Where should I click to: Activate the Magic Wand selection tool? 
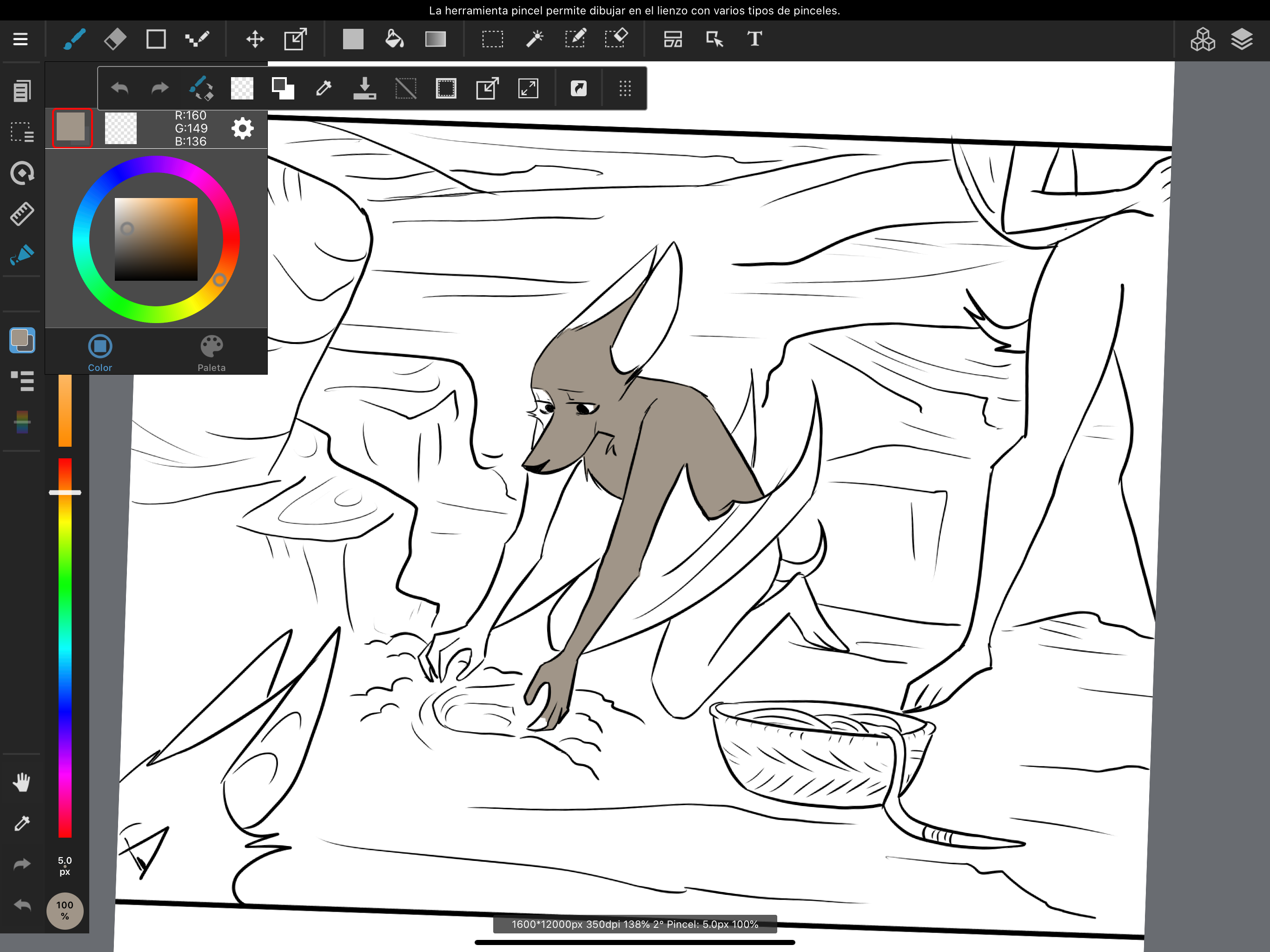pyautogui.click(x=534, y=39)
